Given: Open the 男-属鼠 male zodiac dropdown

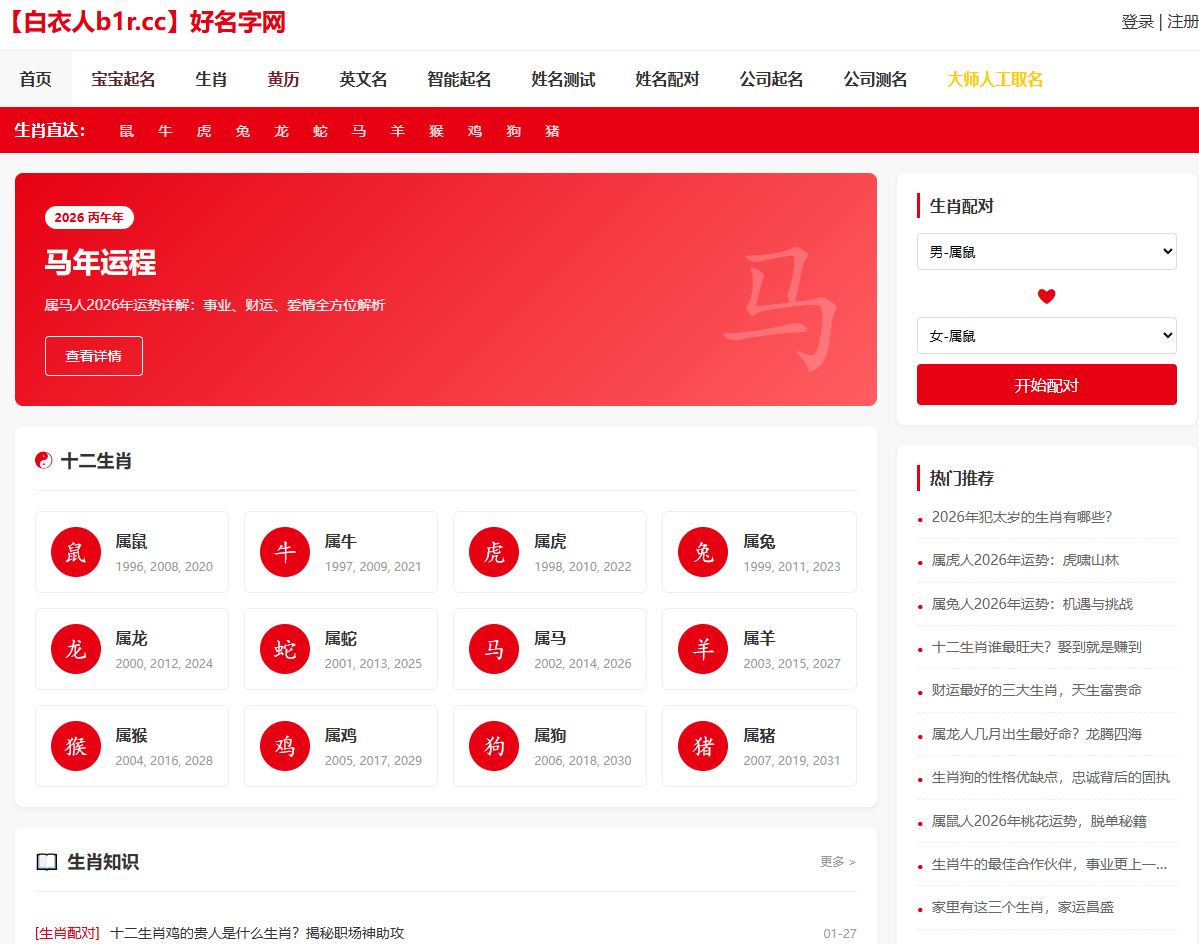Looking at the screenshot, I should (x=1046, y=252).
